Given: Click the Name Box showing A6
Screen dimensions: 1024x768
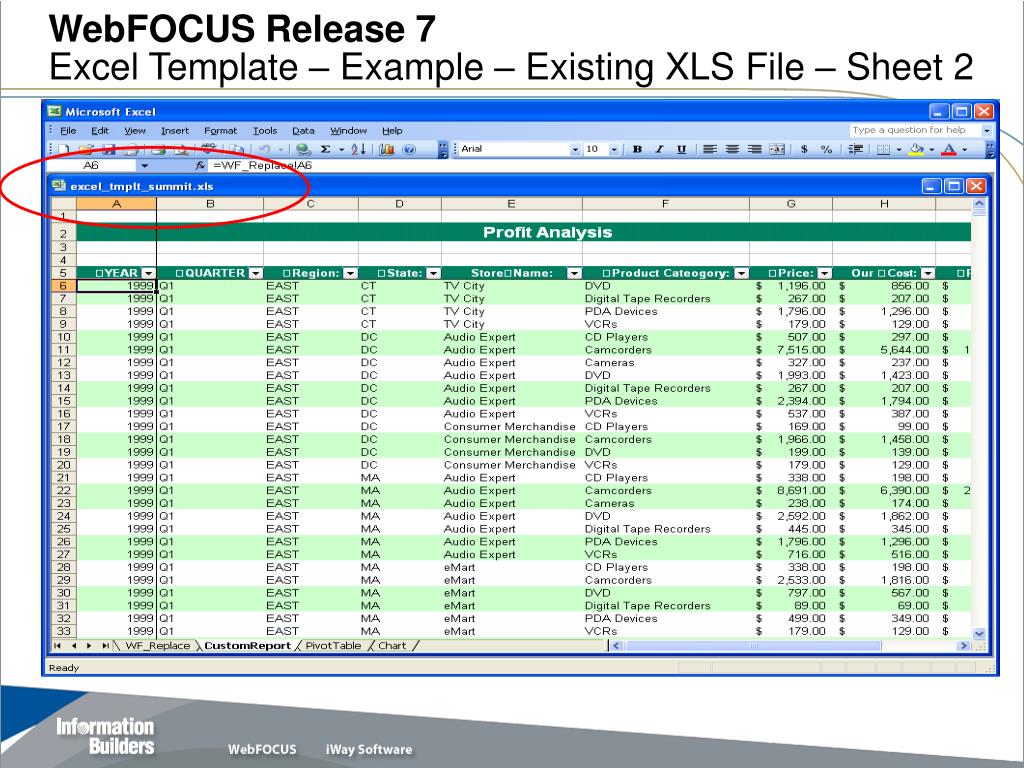Looking at the screenshot, I should pos(91,165).
